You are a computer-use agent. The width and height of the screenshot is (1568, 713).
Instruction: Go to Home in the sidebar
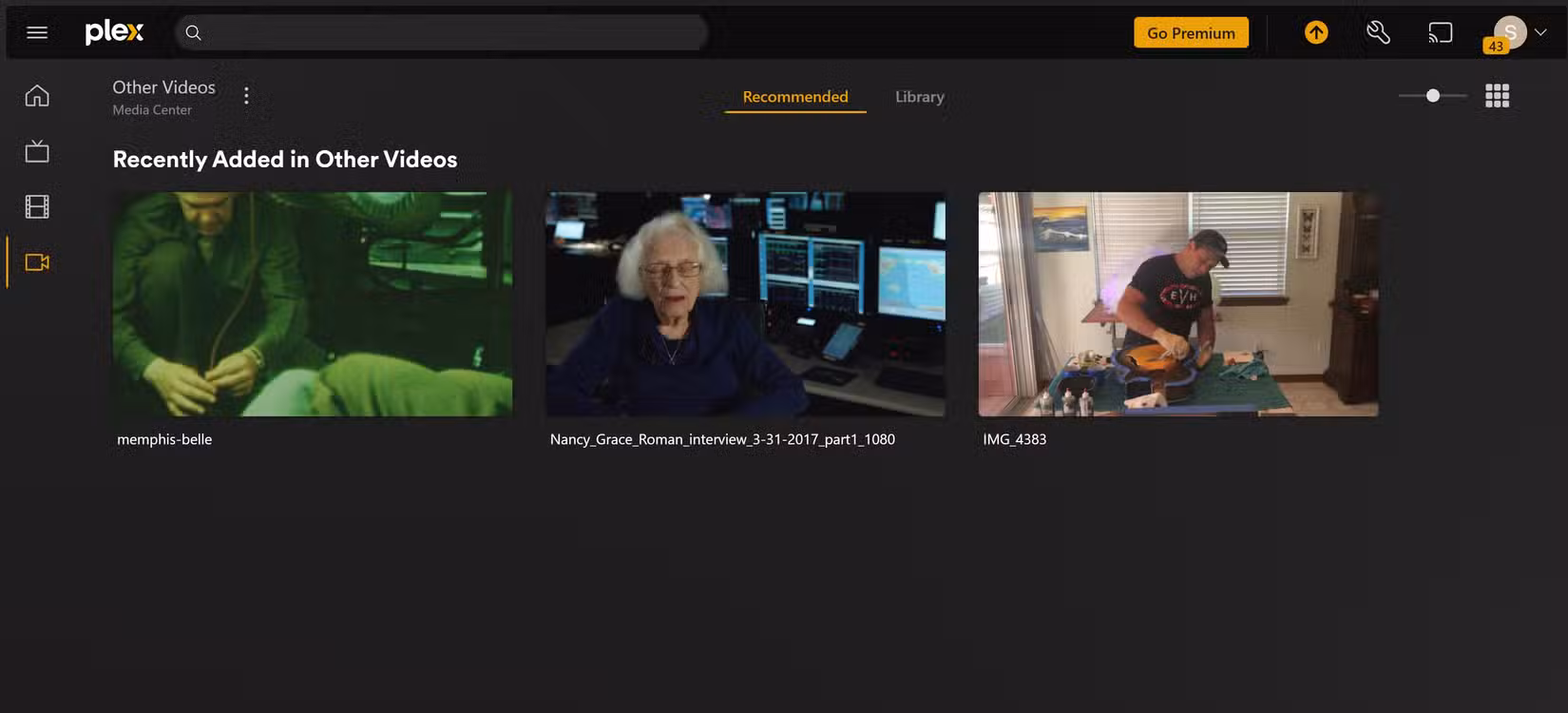pyautogui.click(x=37, y=95)
